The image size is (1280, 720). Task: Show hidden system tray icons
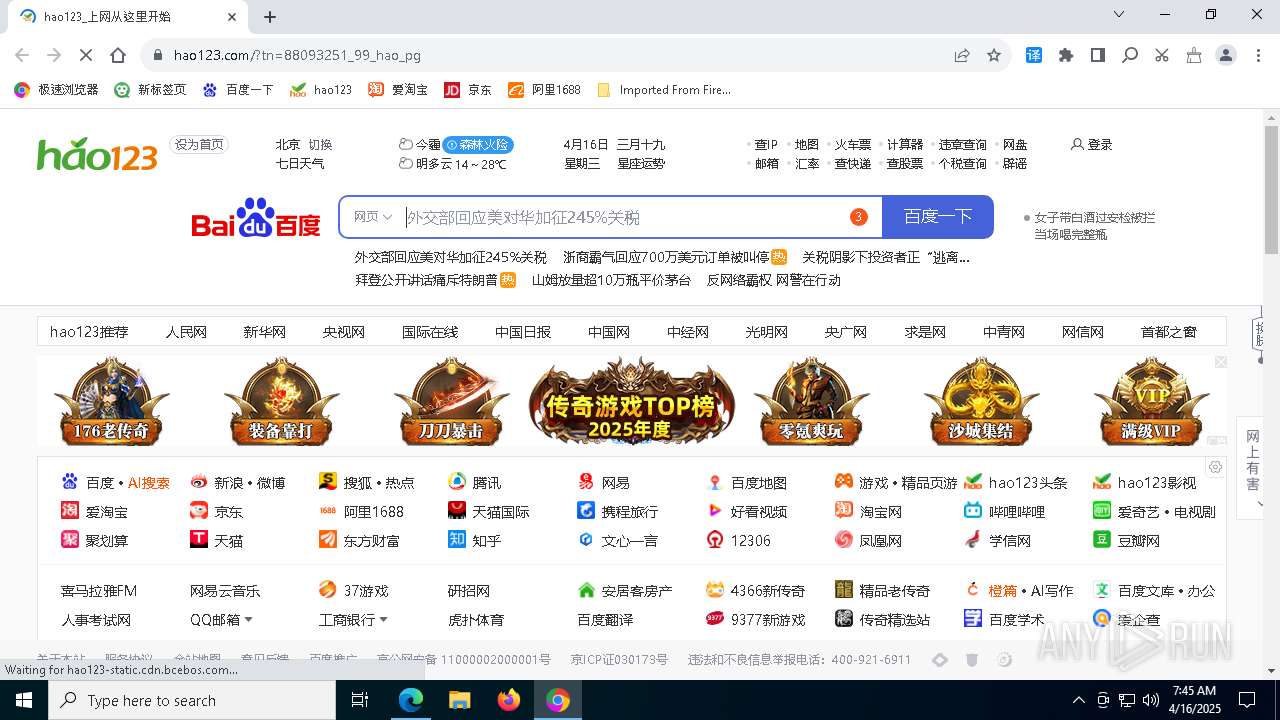pyautogui.click(x=1078, y=700)
